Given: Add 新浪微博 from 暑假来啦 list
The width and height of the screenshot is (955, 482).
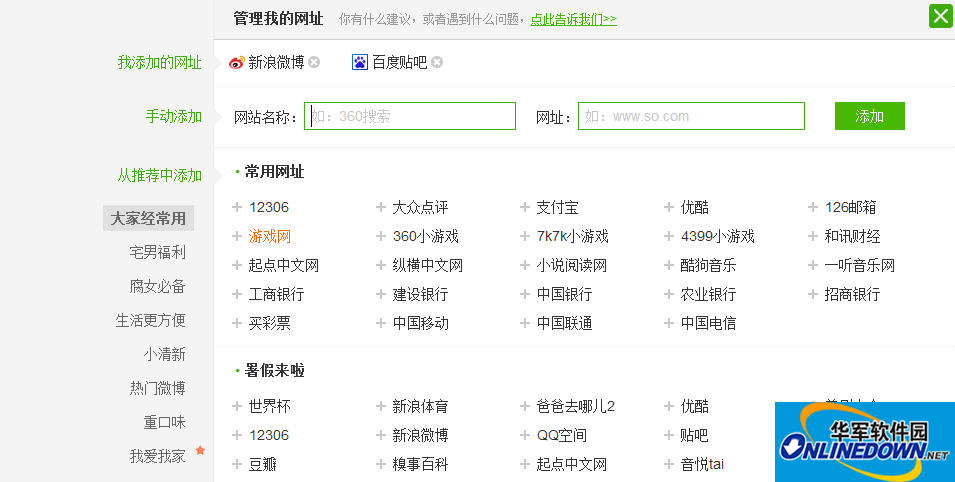Looking at the screenshot, I should (x=420, y=435).
